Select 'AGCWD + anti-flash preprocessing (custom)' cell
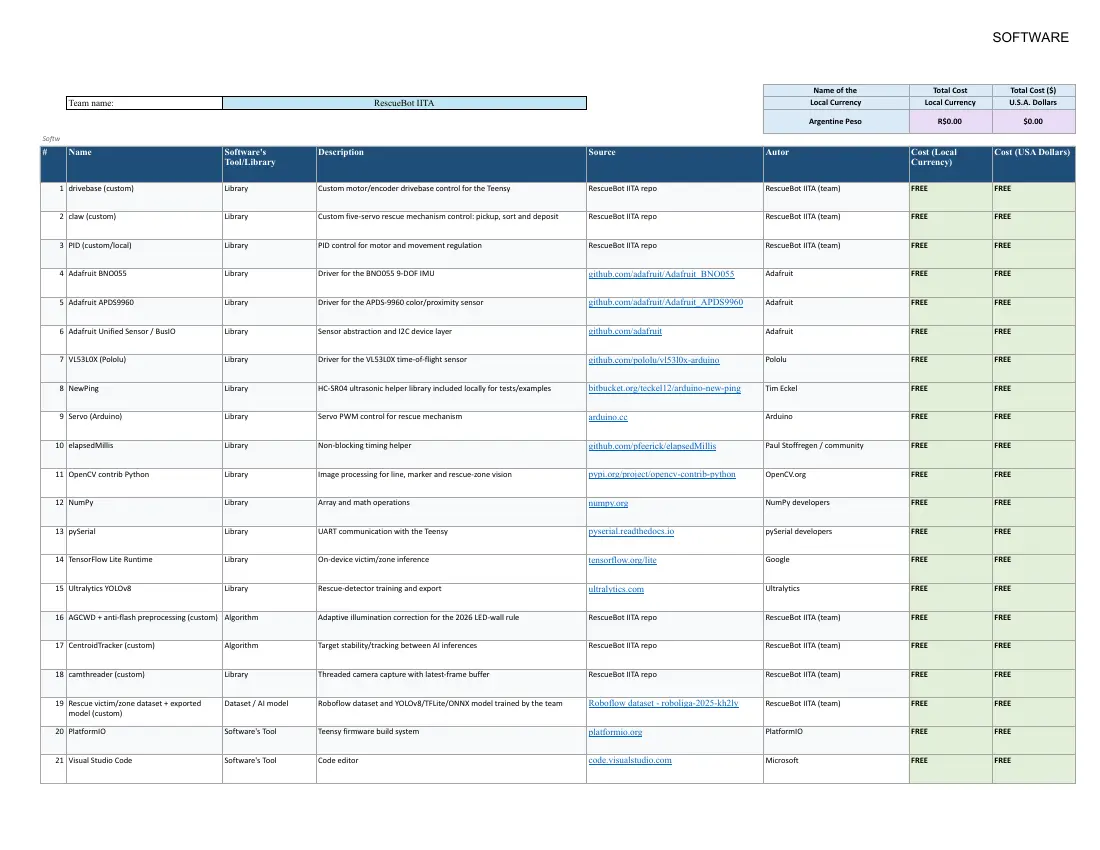The height and width of the screenshot is (850, 1100). pos(145,626)
